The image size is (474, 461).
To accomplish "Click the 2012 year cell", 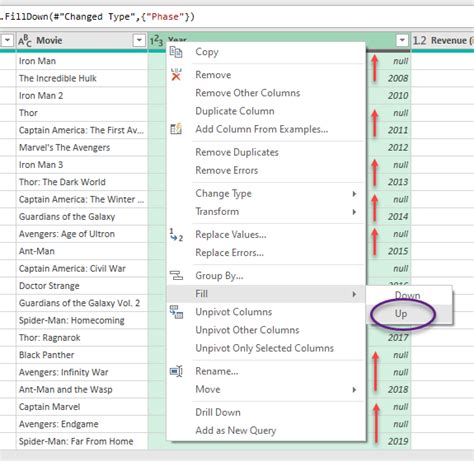I will coord(398,148).
